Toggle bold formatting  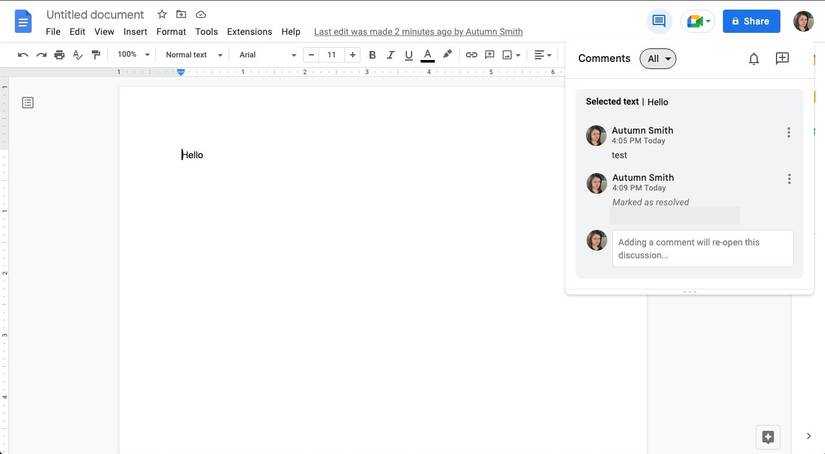(372, 55)
